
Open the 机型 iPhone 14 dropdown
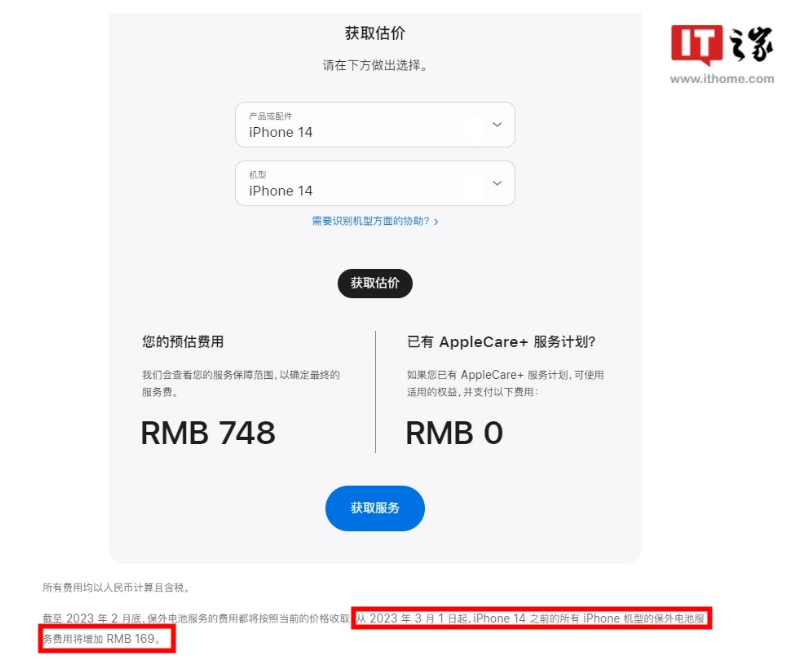[375, 183]
